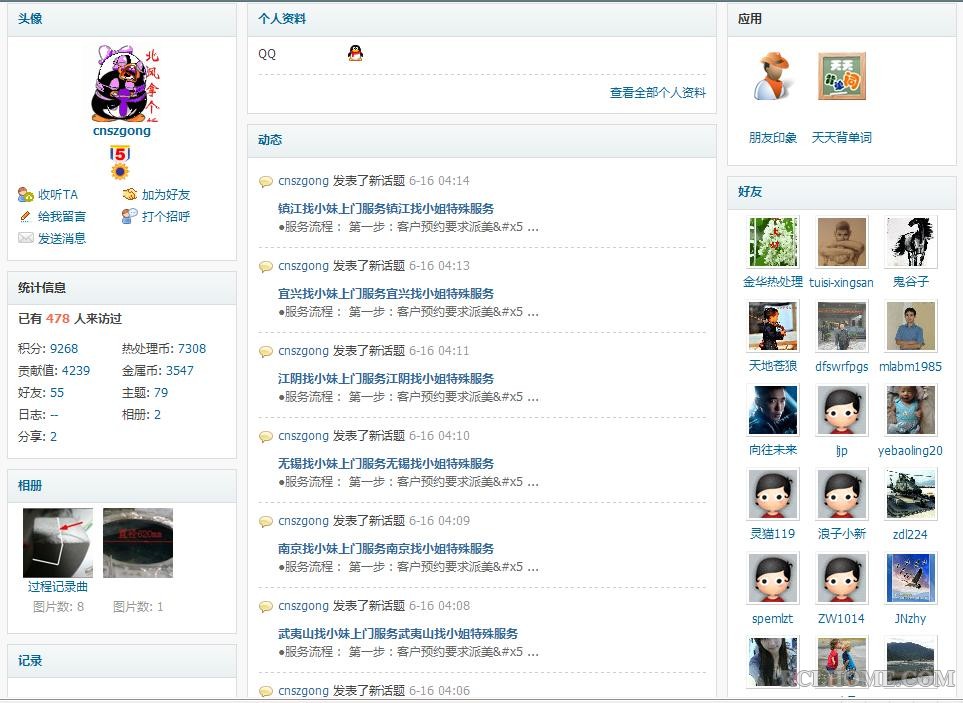Open the 主题 count 79
Viewport: 963px width, 703px height.
click(x=161, y=393)
